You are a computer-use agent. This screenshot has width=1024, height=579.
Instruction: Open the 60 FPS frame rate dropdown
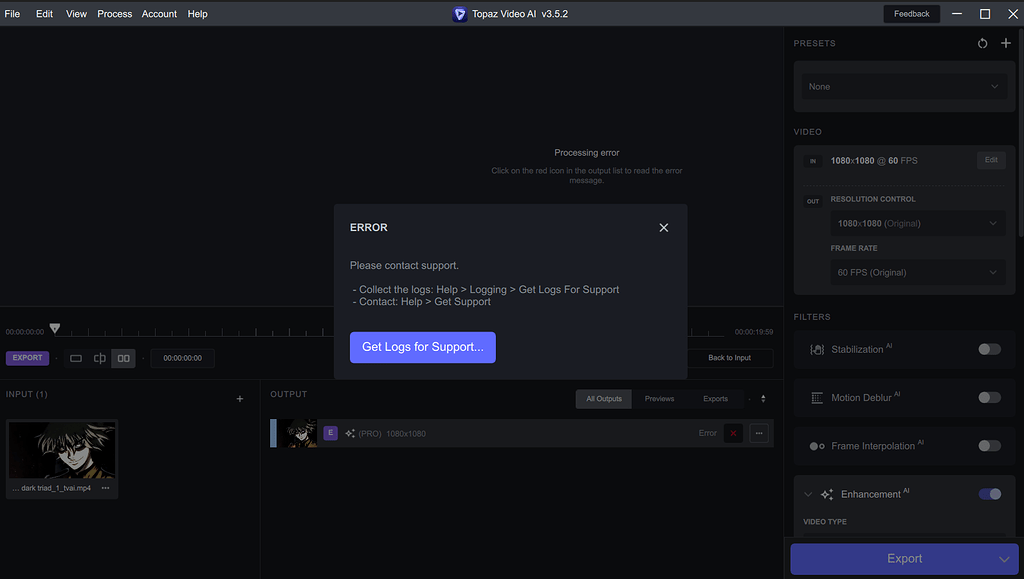tap(917, 272)
